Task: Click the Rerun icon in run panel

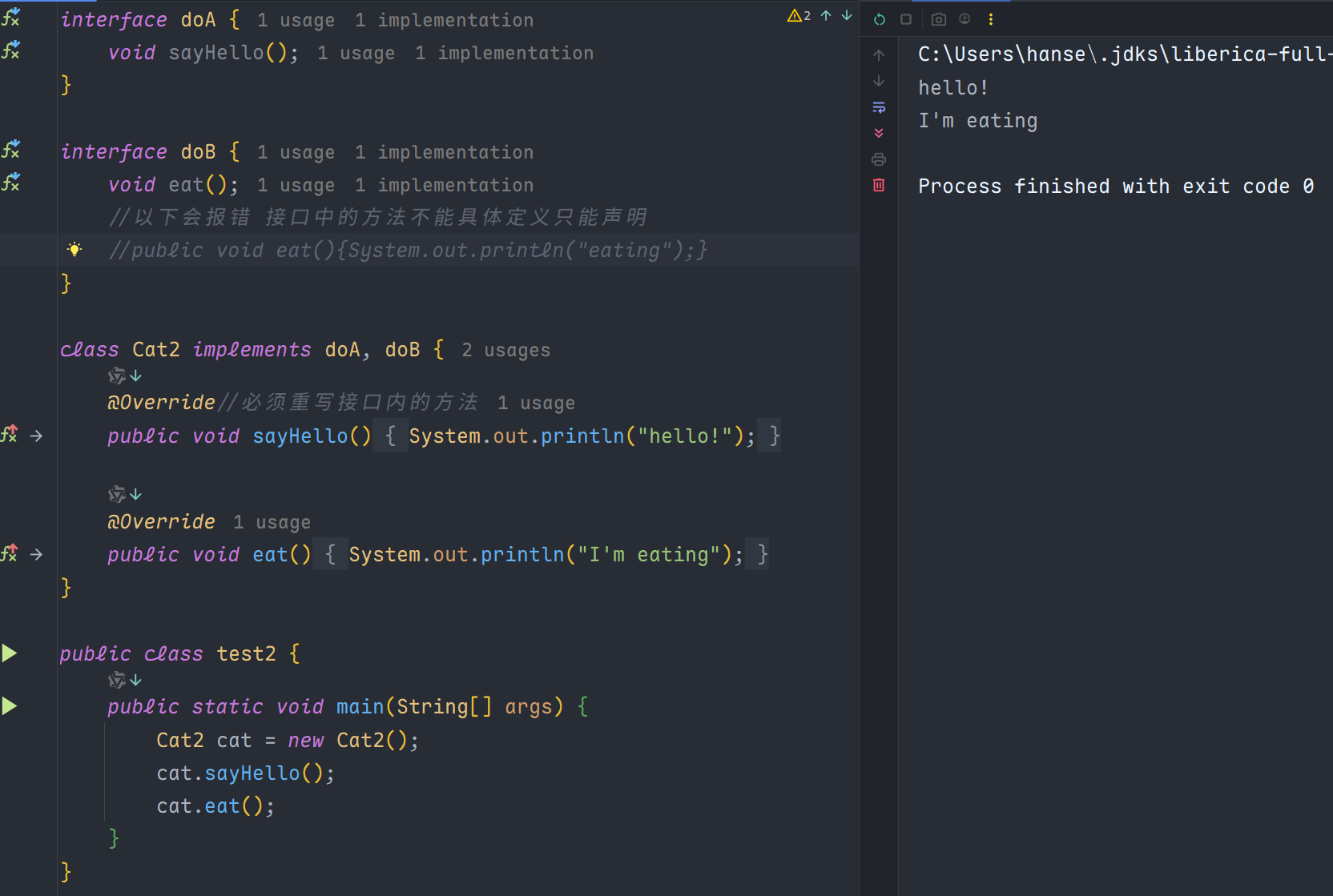Action: coord(880,19)
